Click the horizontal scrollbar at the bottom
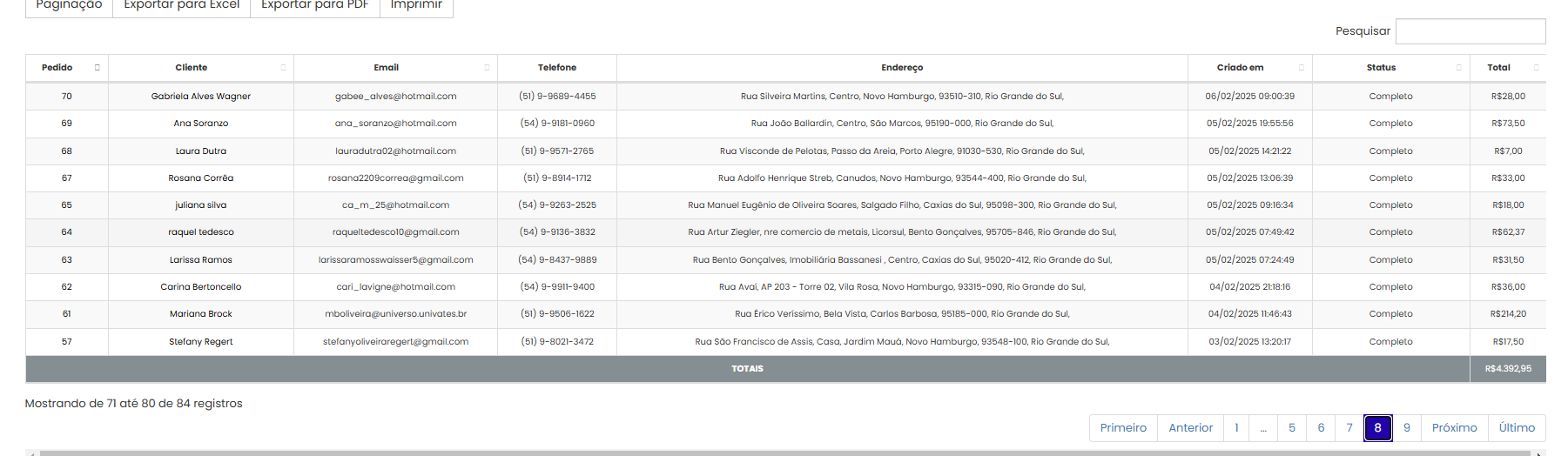 tap(784, 453)
